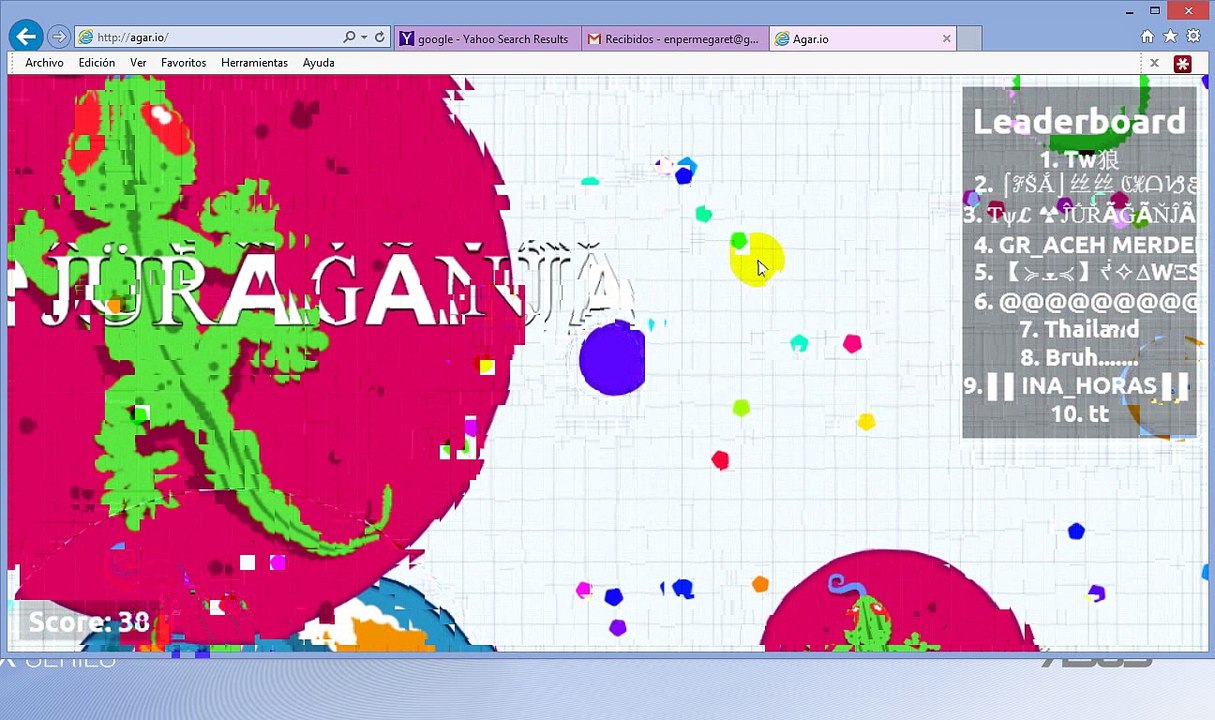This screenshot has width=1215, height=720.
Task: Focus the address bar showing http://agar.io/
Action: pyautogui.click(x=232, y=37)
